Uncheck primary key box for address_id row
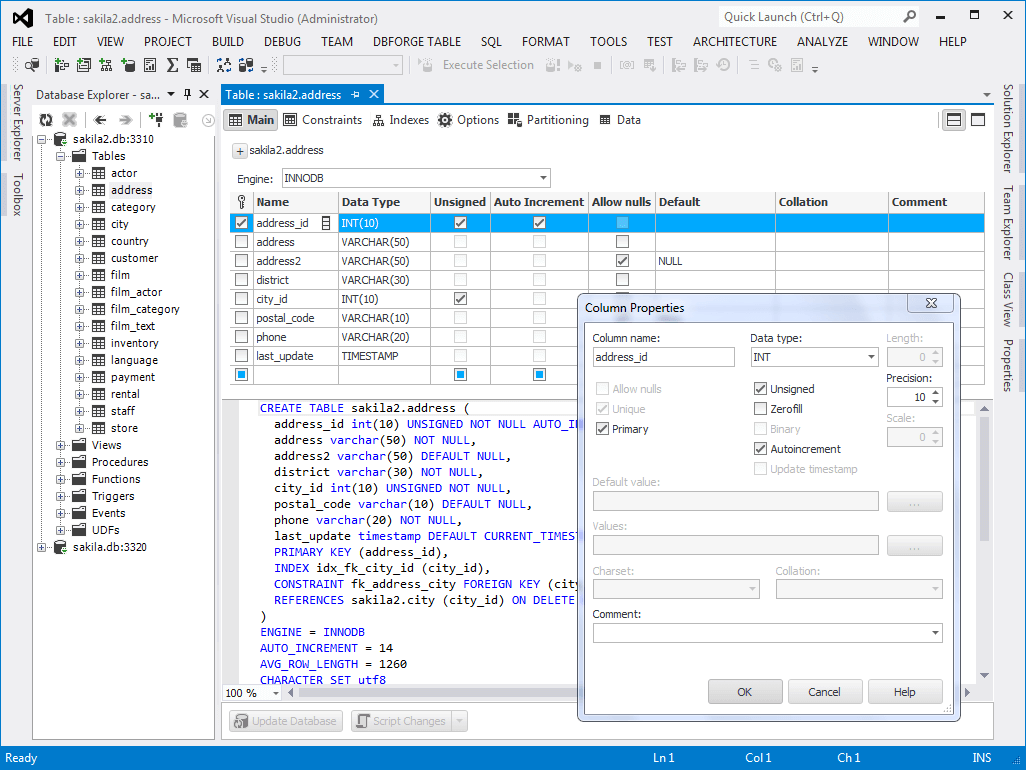The height and width of the screenshot is (770, 1026). [241, 222]
